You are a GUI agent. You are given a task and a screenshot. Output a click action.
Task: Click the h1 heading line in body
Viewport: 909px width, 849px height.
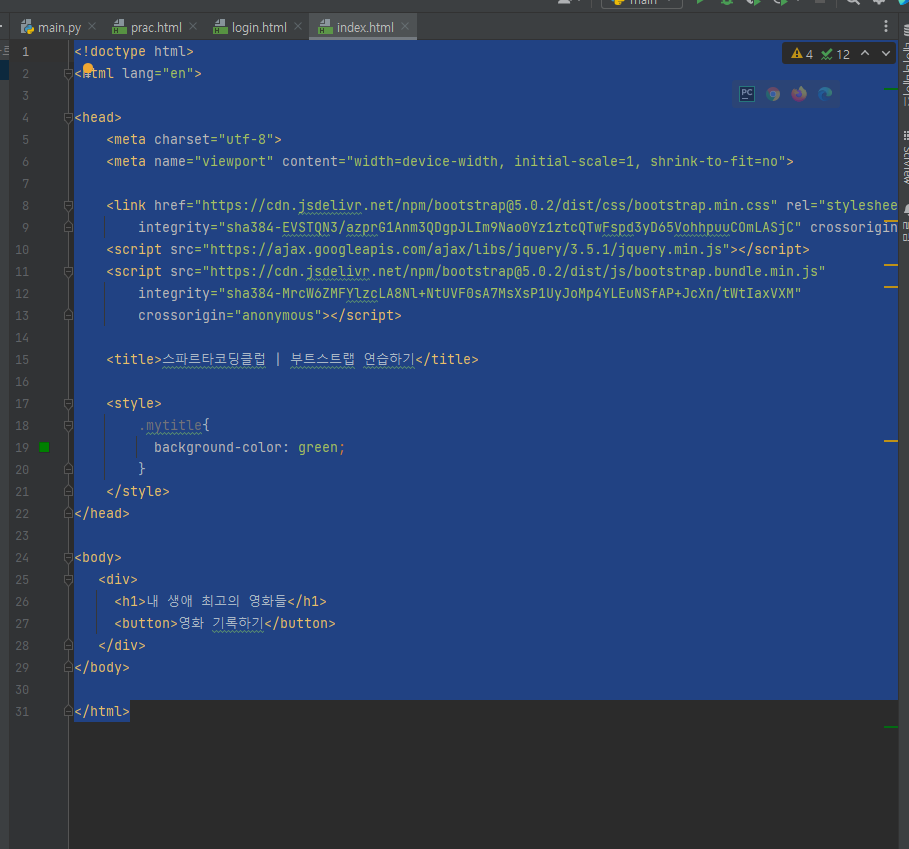(x=220, y=602)
